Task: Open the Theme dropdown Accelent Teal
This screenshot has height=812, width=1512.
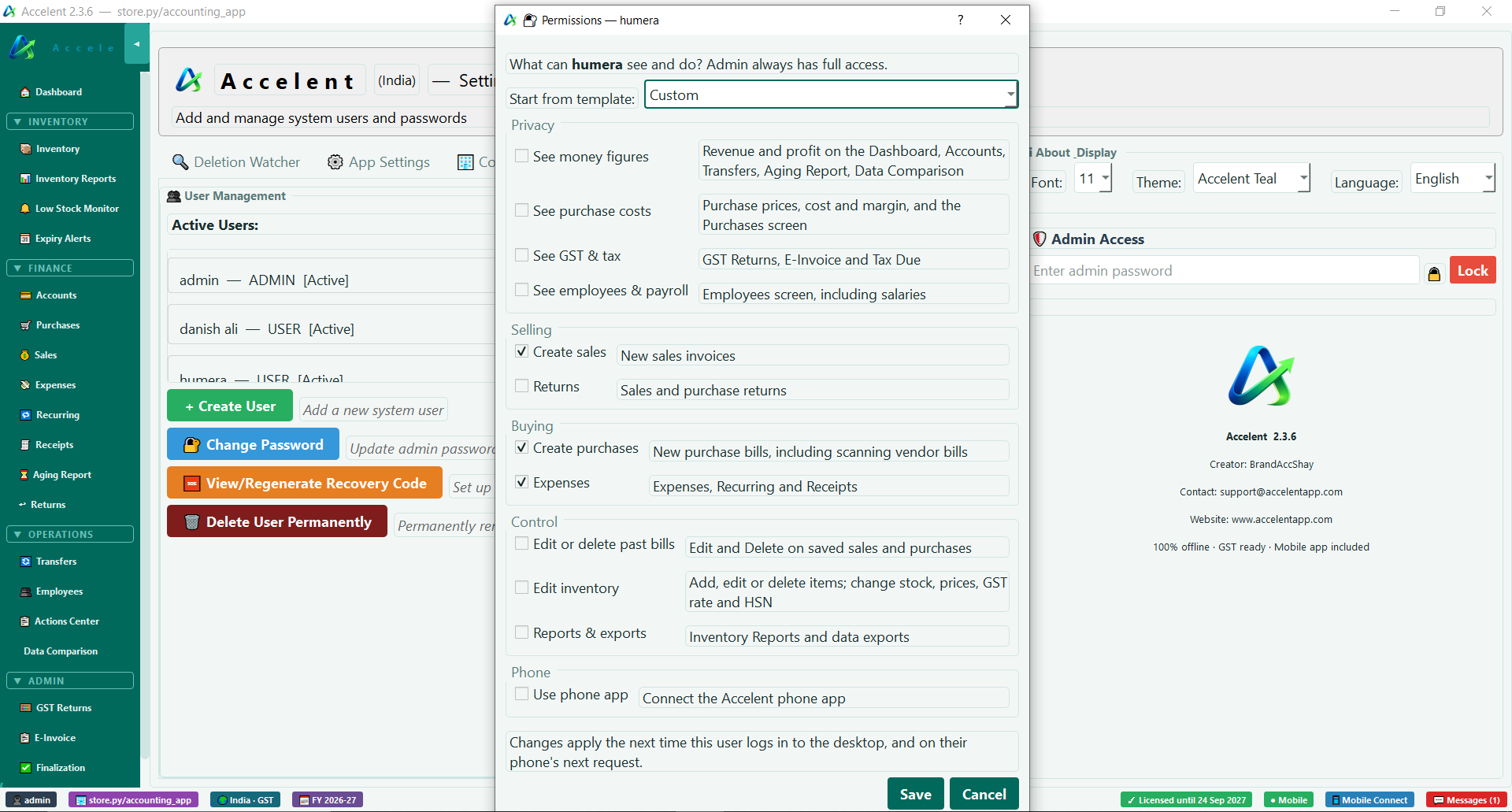Action: (1251, 179)
